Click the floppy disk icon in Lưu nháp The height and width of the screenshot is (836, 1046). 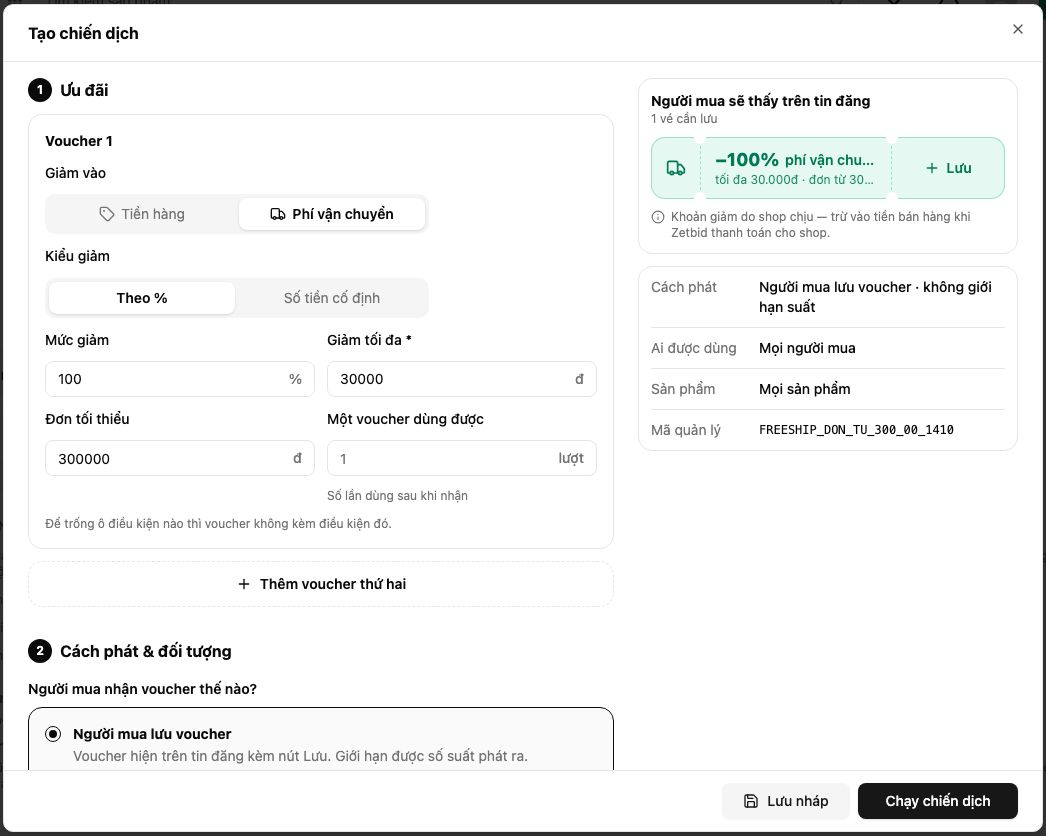point(750,801)
